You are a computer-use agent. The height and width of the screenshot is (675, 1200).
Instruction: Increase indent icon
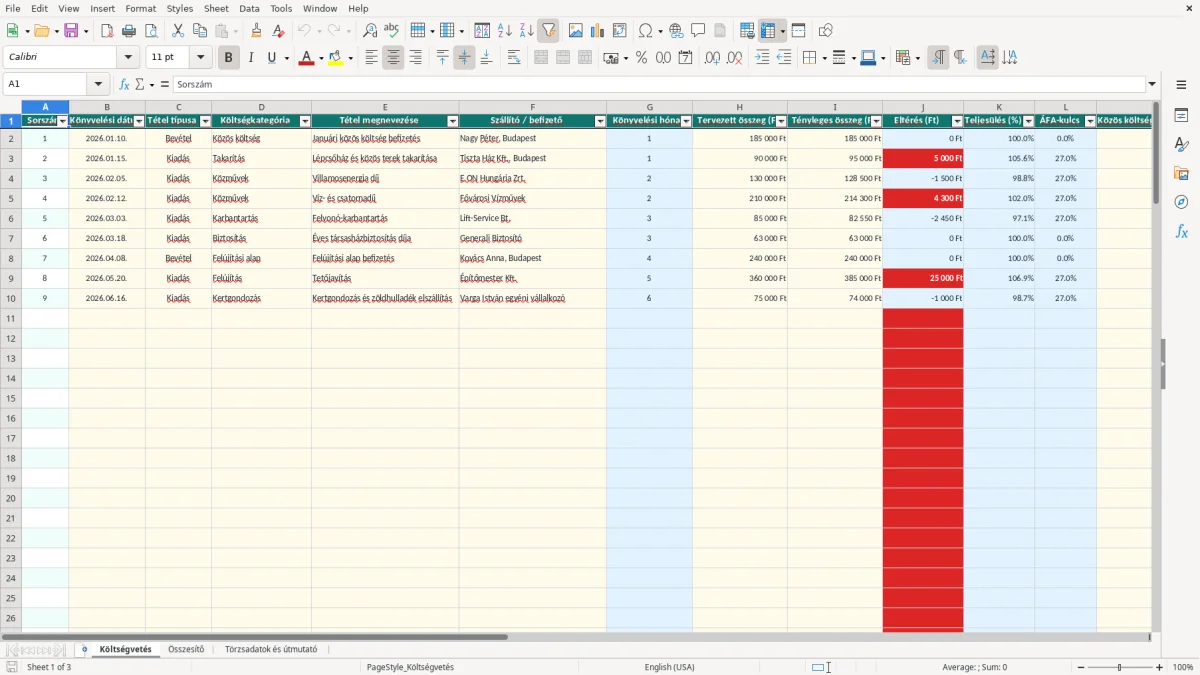761,58
